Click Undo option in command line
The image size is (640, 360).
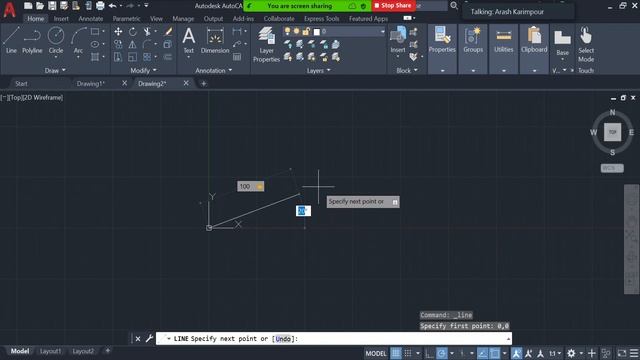click(283, 339)
